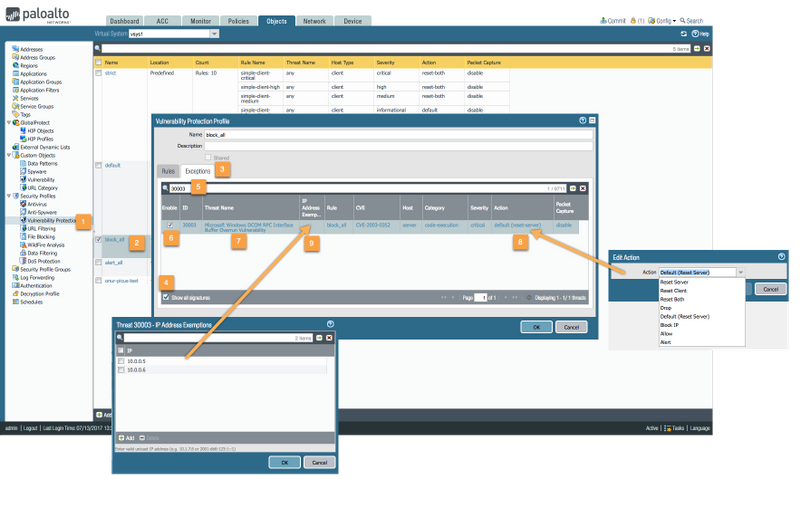Switch to the Rules tab in the profile dialog
This screenshot has height=507, width=800.
coord(168,171)
